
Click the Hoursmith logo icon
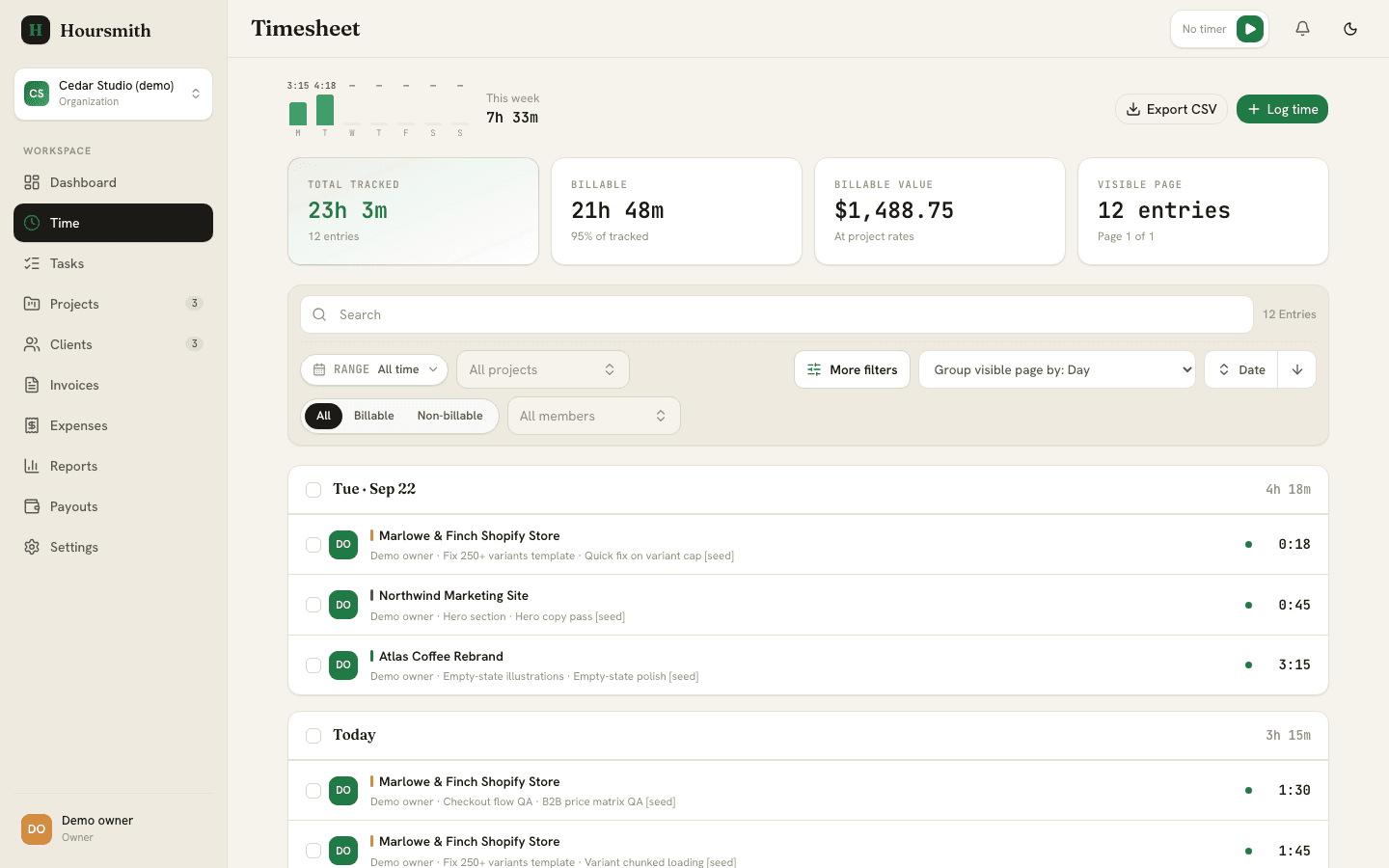pos(36,30)
